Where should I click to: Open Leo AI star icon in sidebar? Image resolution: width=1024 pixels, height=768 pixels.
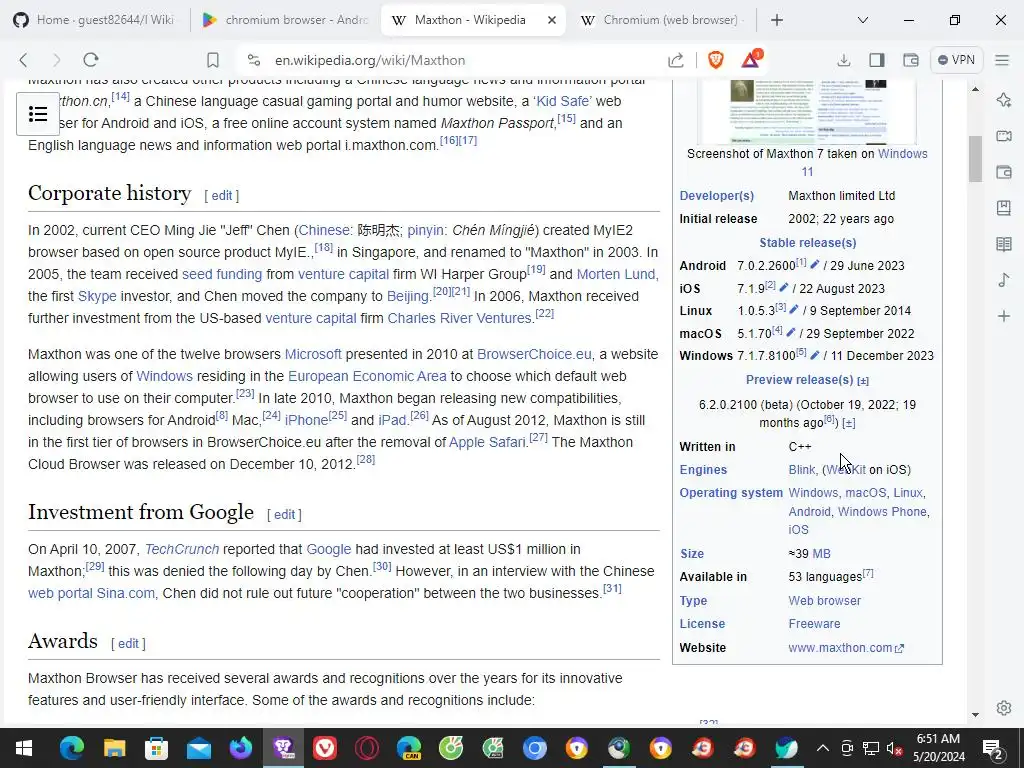point(1004,100)
